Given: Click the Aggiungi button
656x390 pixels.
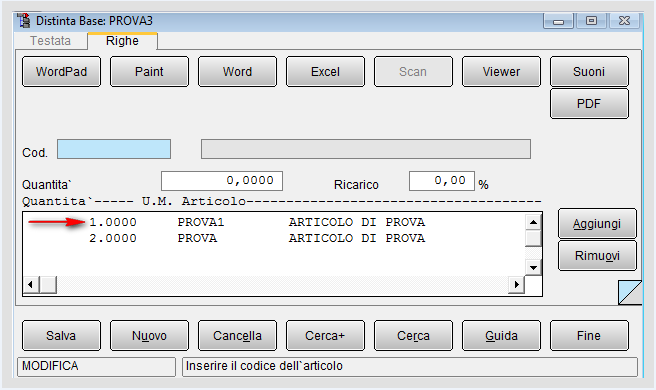Looking at the screenshot, I should 597,224.
